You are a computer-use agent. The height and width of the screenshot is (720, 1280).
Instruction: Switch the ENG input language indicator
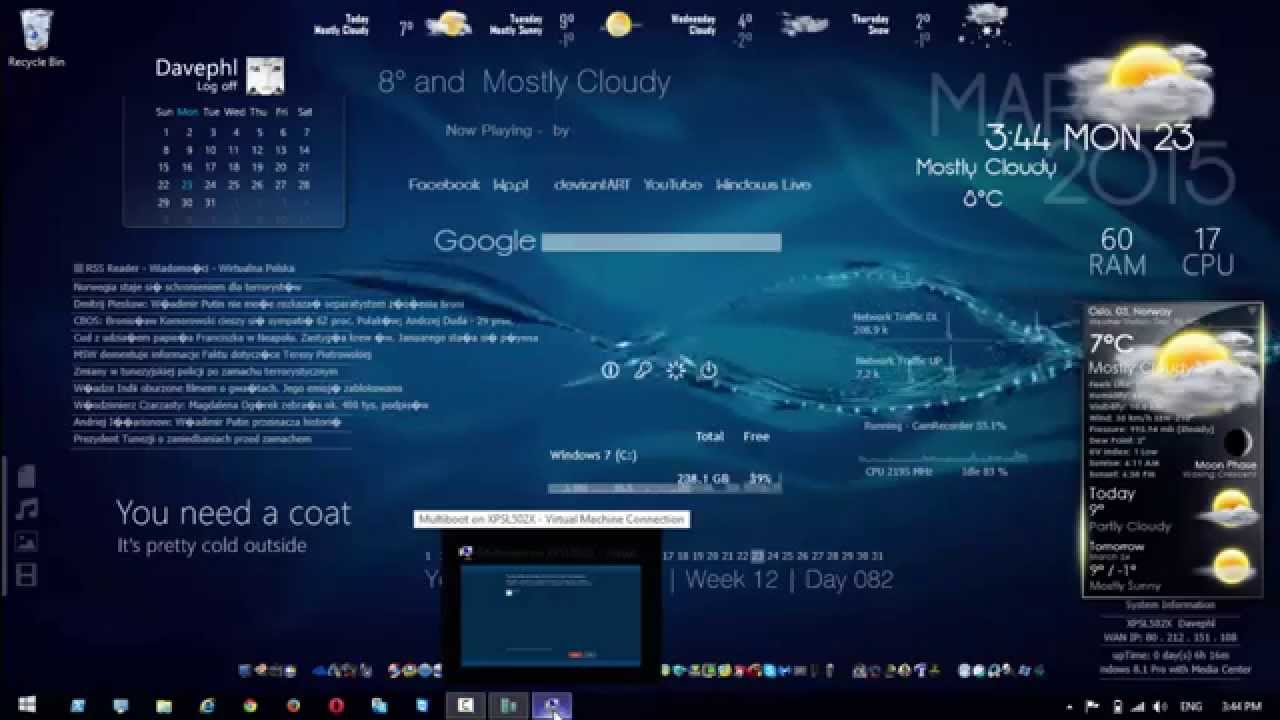pos(1193,705)
